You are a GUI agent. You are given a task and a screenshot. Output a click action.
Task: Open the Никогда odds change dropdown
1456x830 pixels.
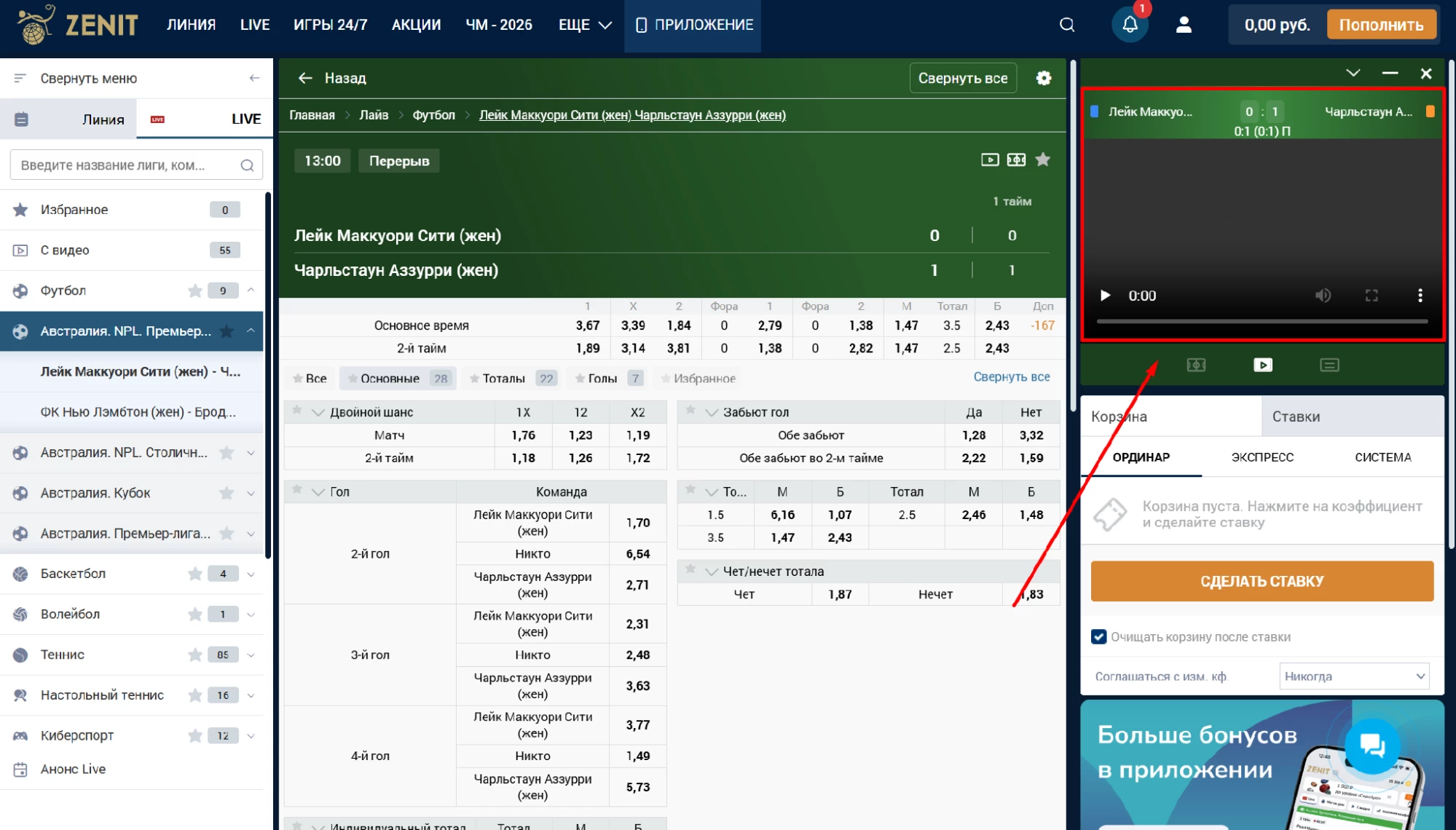[1354, 676]
